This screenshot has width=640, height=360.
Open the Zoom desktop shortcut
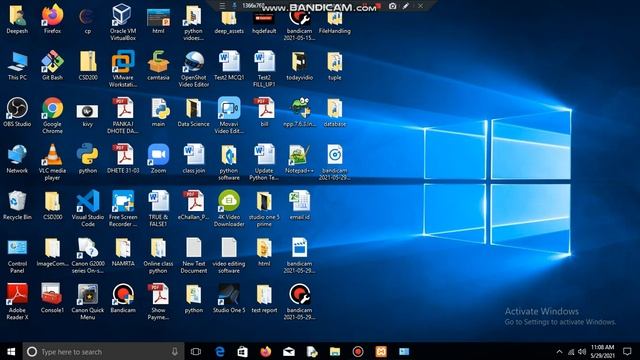[x=158, y=158]
